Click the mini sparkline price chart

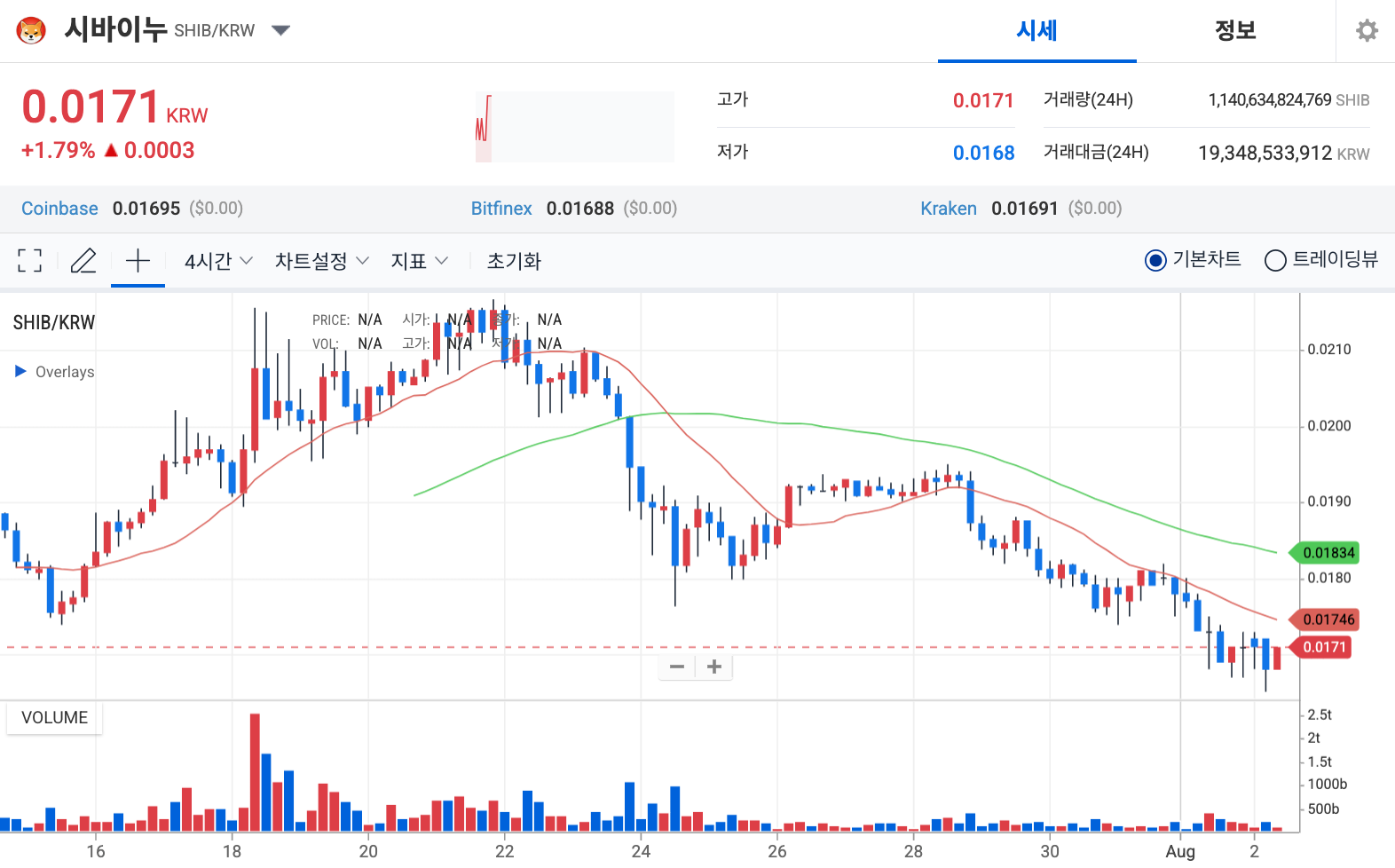574,126
